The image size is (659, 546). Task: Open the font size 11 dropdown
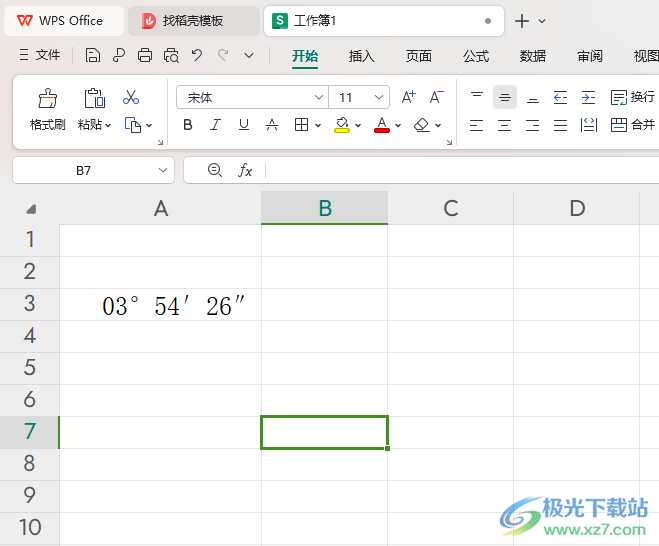[x=379, y=98]
